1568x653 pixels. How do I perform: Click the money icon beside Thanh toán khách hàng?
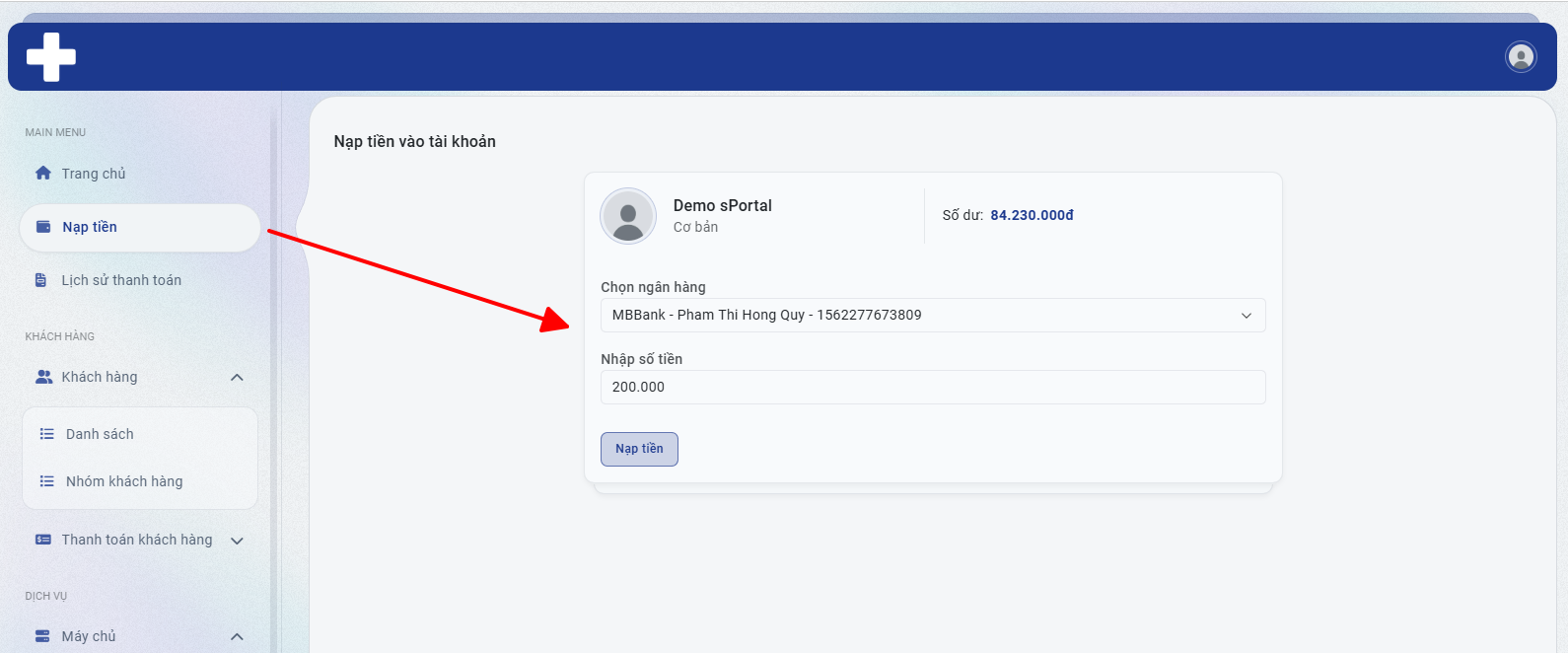(43, 540)
